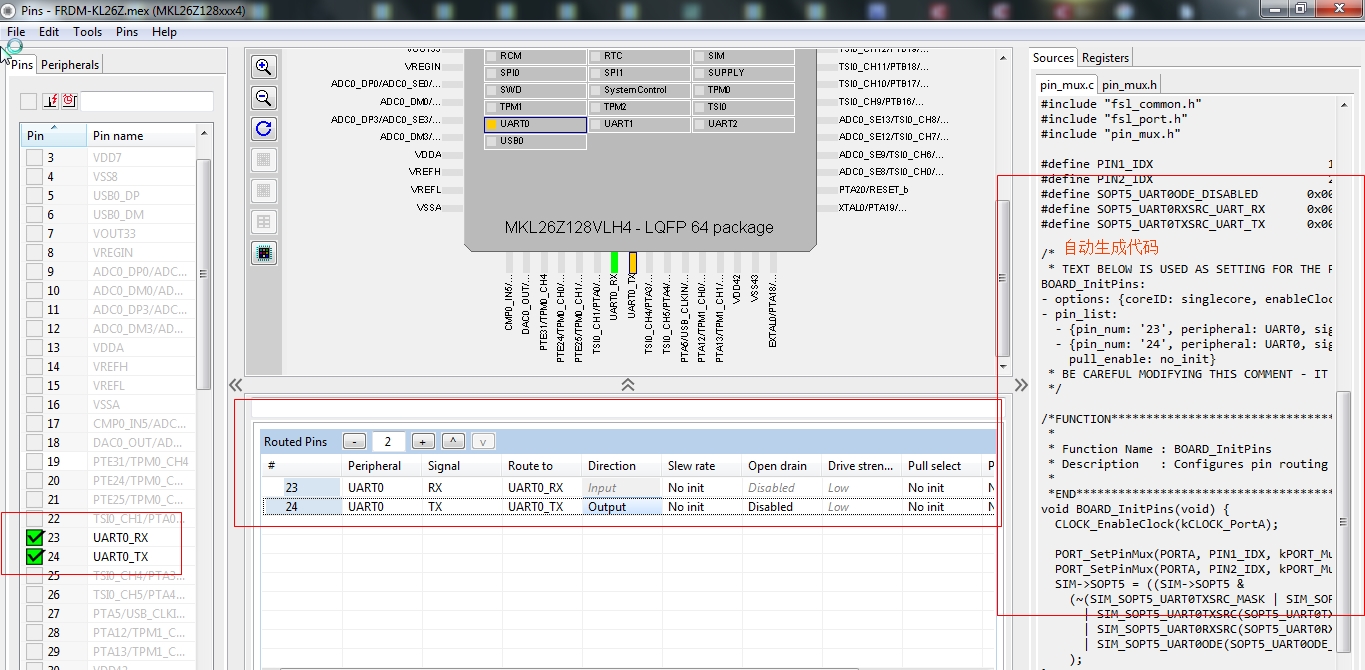The image size is (1365, 670).
Task: Click the empty filter toggle box left of the power filter
Action: (28, 101)
